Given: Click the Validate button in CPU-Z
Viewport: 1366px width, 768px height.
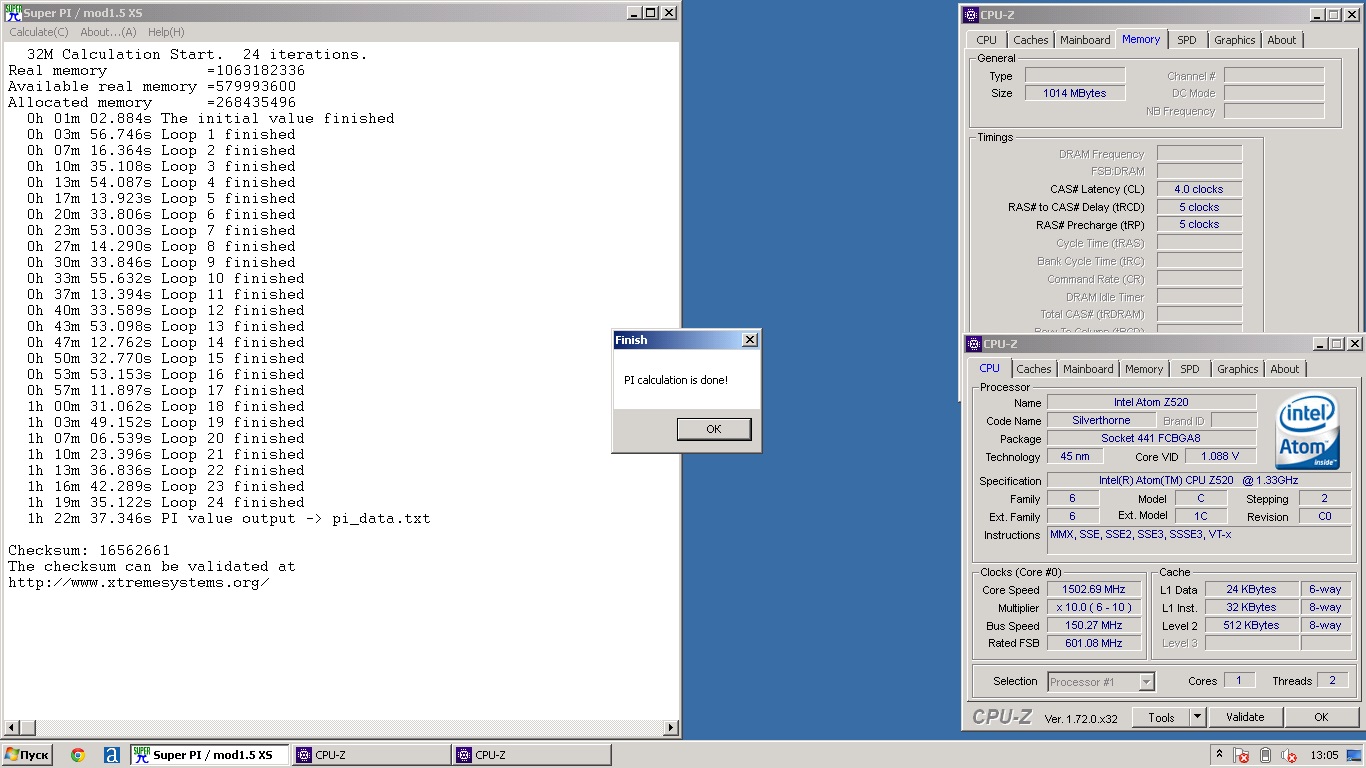Looking at the screenshot, I should (x=1245, y=717).
